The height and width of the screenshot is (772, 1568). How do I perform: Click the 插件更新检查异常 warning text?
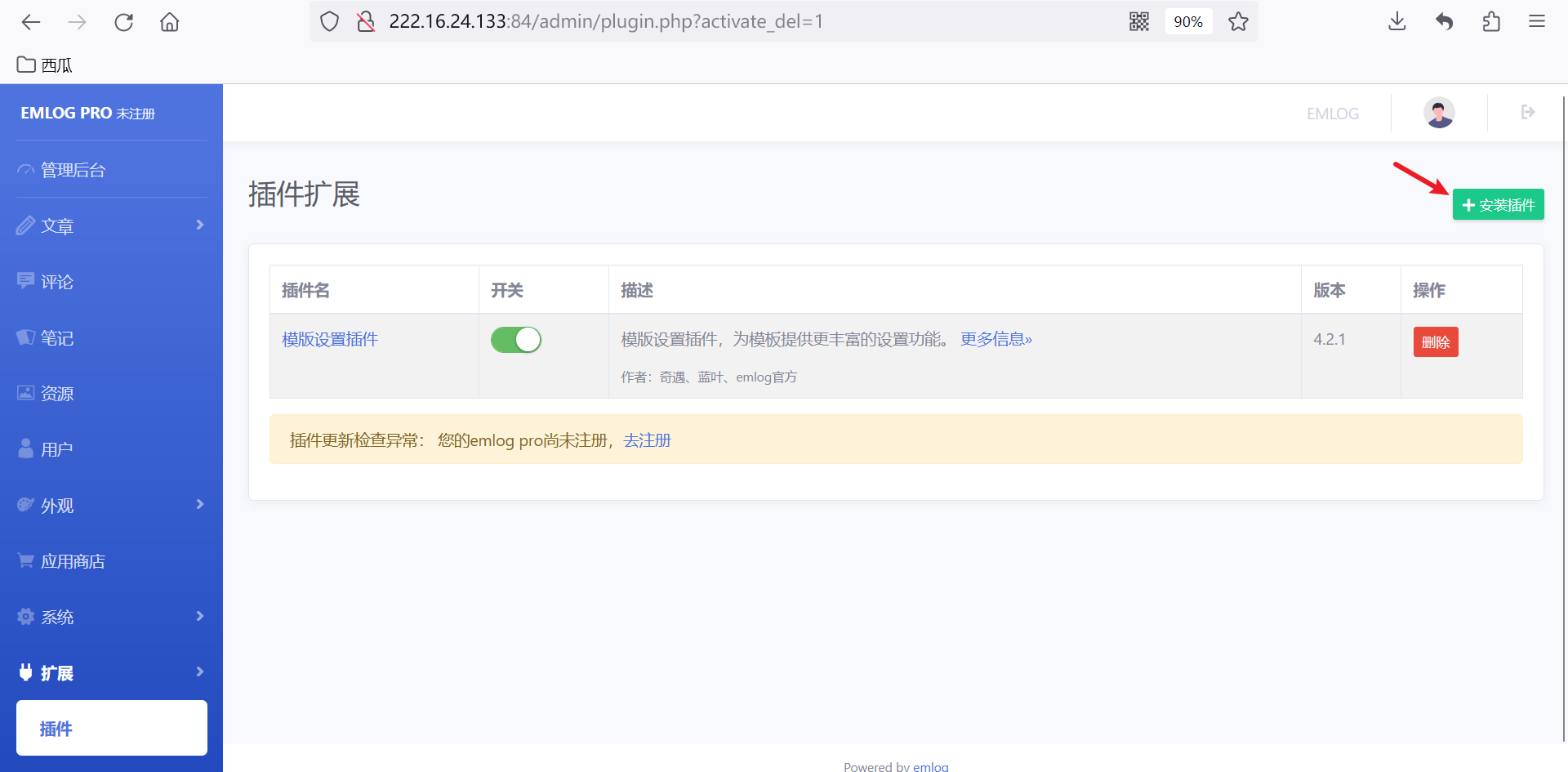pyautogui.click(x=357, y=440)
